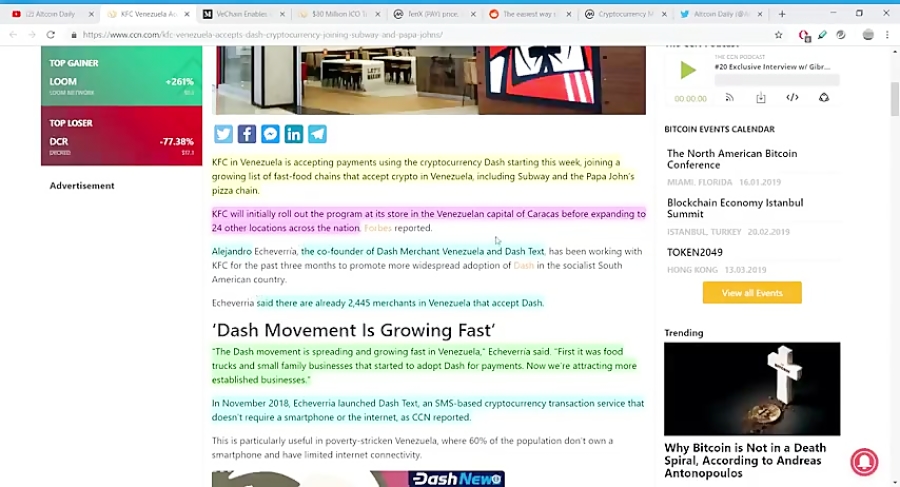Close the KFC Venezuela tab

click(187, 14)
